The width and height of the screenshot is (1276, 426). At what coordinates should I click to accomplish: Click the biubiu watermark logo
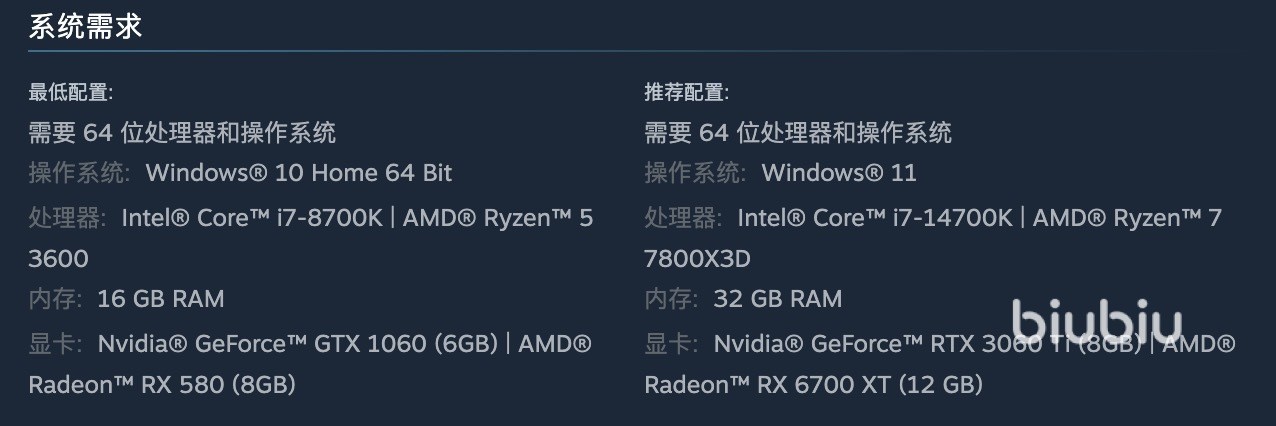pyautogui.click(x=1096, y=322)
